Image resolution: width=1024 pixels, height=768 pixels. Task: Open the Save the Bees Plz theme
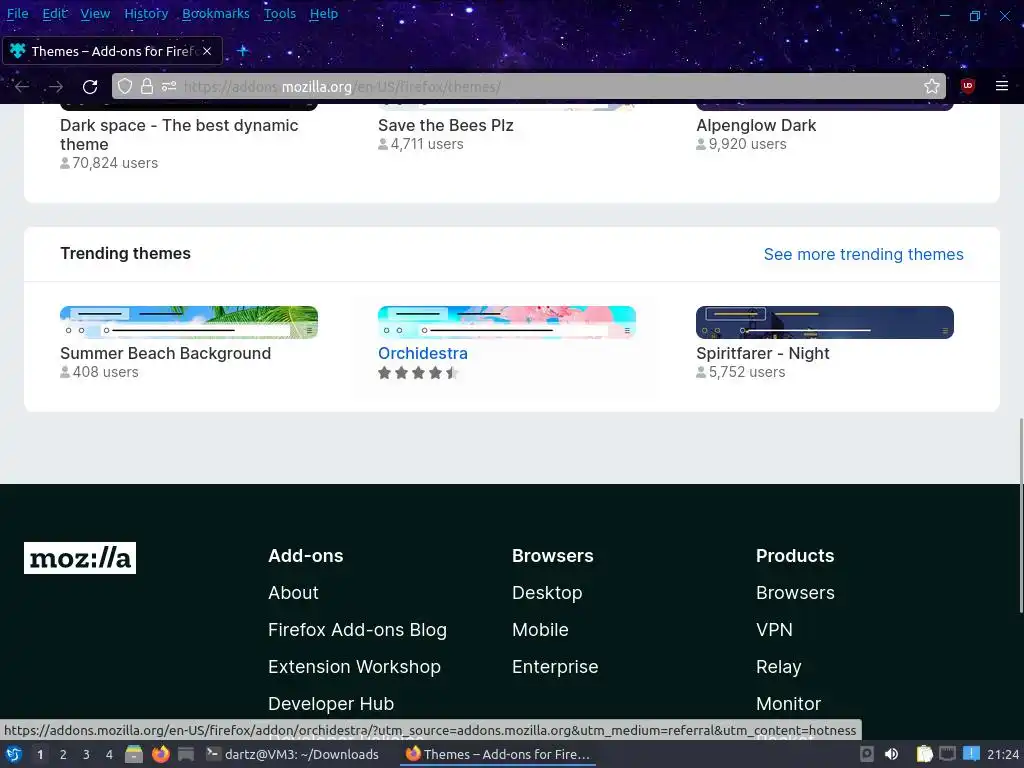click(446, 125)
